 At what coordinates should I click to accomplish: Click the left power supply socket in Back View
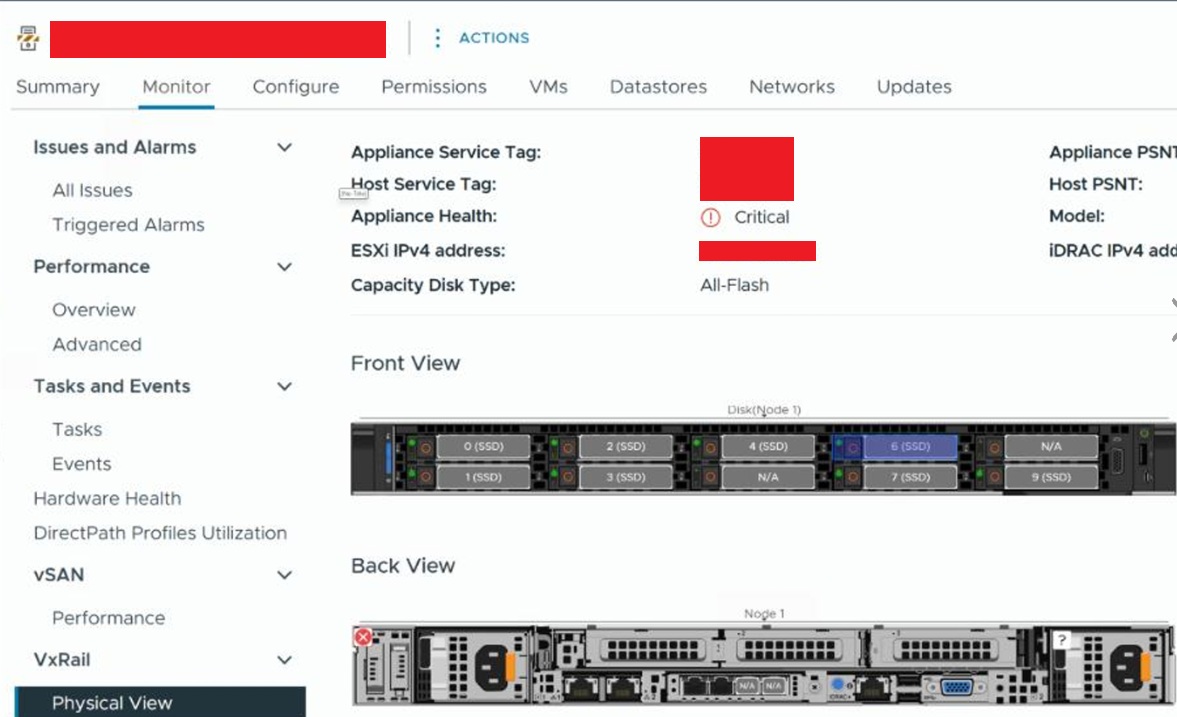(490, 667)
